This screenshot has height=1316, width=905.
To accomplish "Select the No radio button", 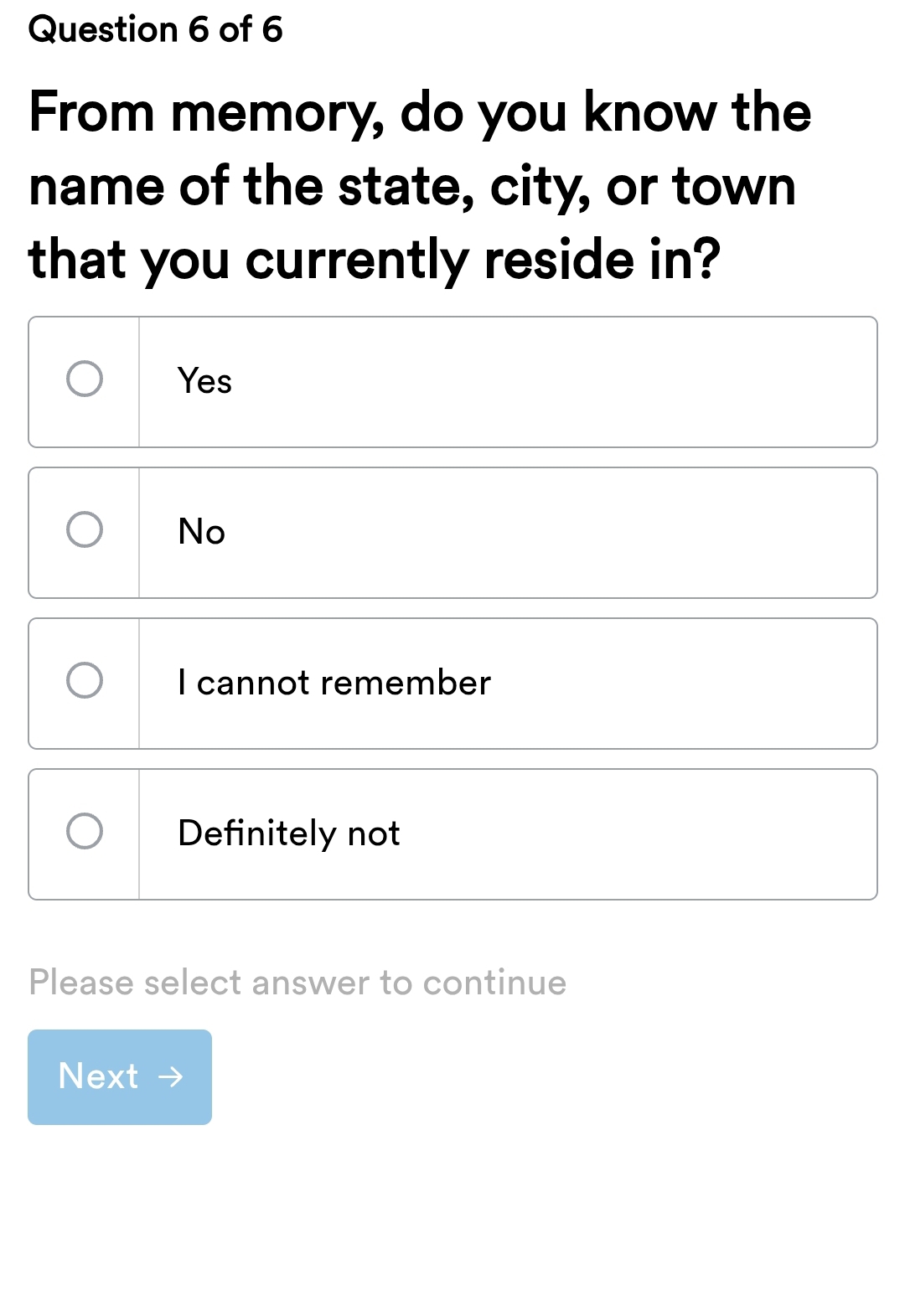I will point(84,531).
